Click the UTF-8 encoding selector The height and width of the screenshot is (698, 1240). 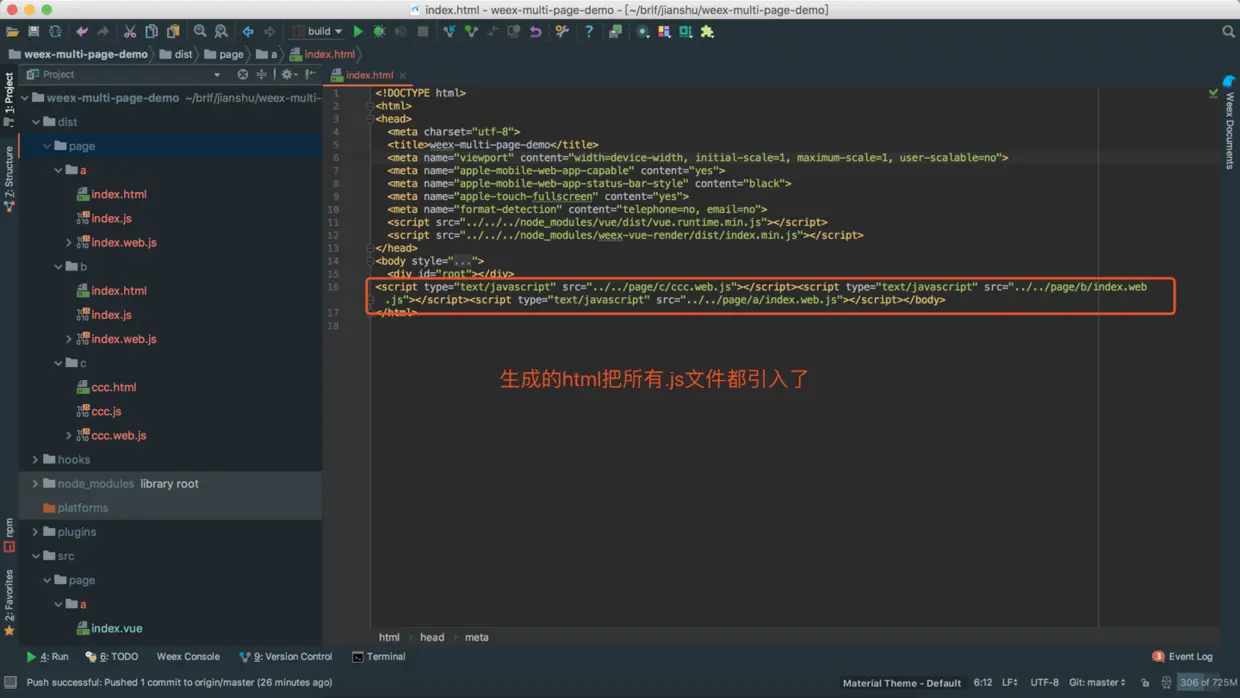tap(1044, 683)
